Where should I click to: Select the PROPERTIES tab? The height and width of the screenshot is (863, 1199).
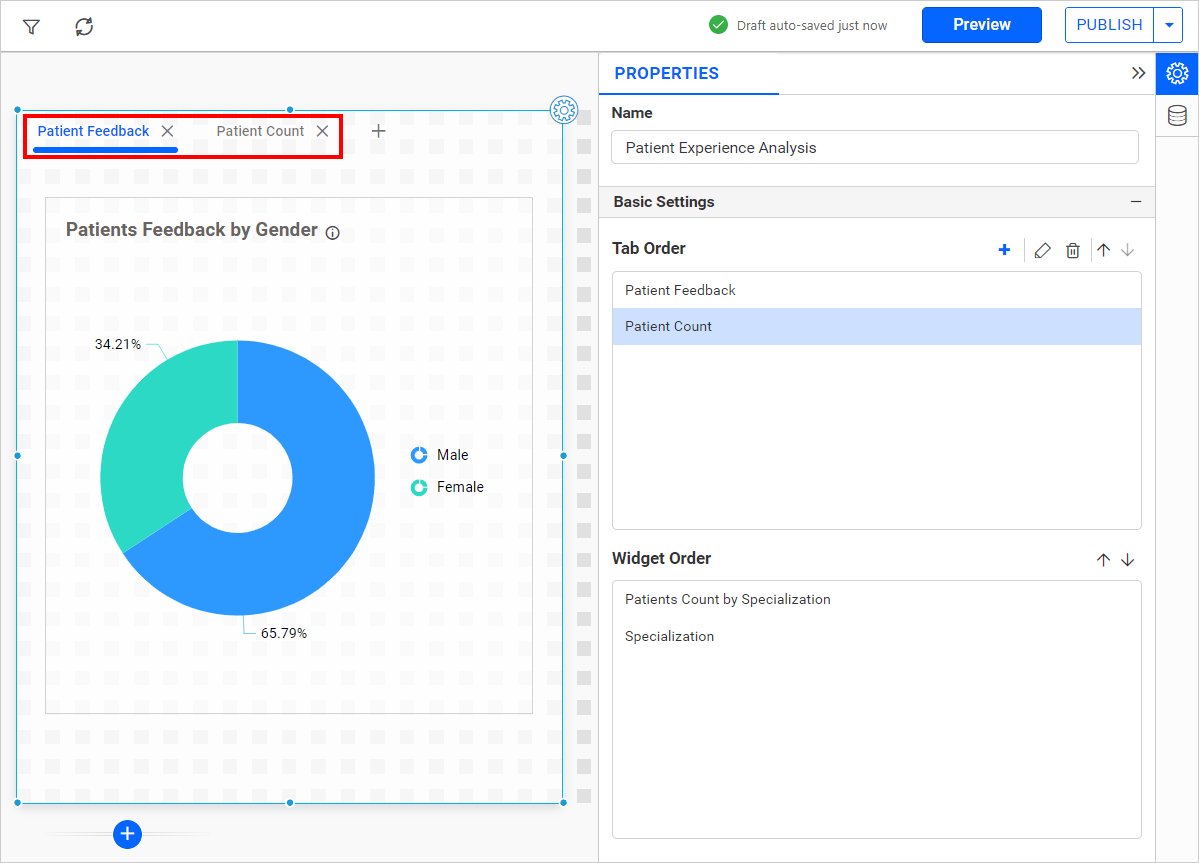pos(666,73)
